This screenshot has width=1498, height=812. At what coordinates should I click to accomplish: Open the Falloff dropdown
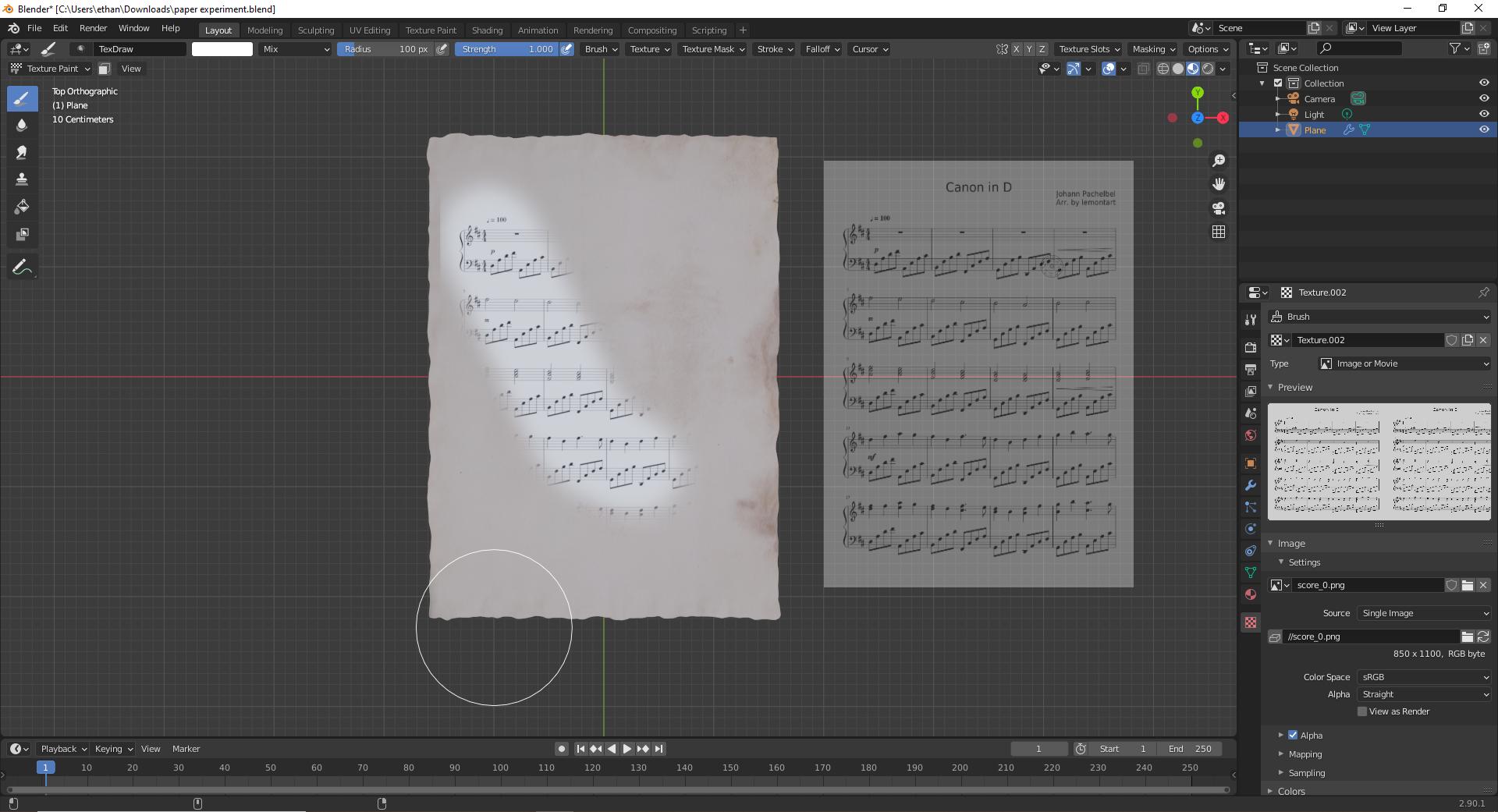822,49
